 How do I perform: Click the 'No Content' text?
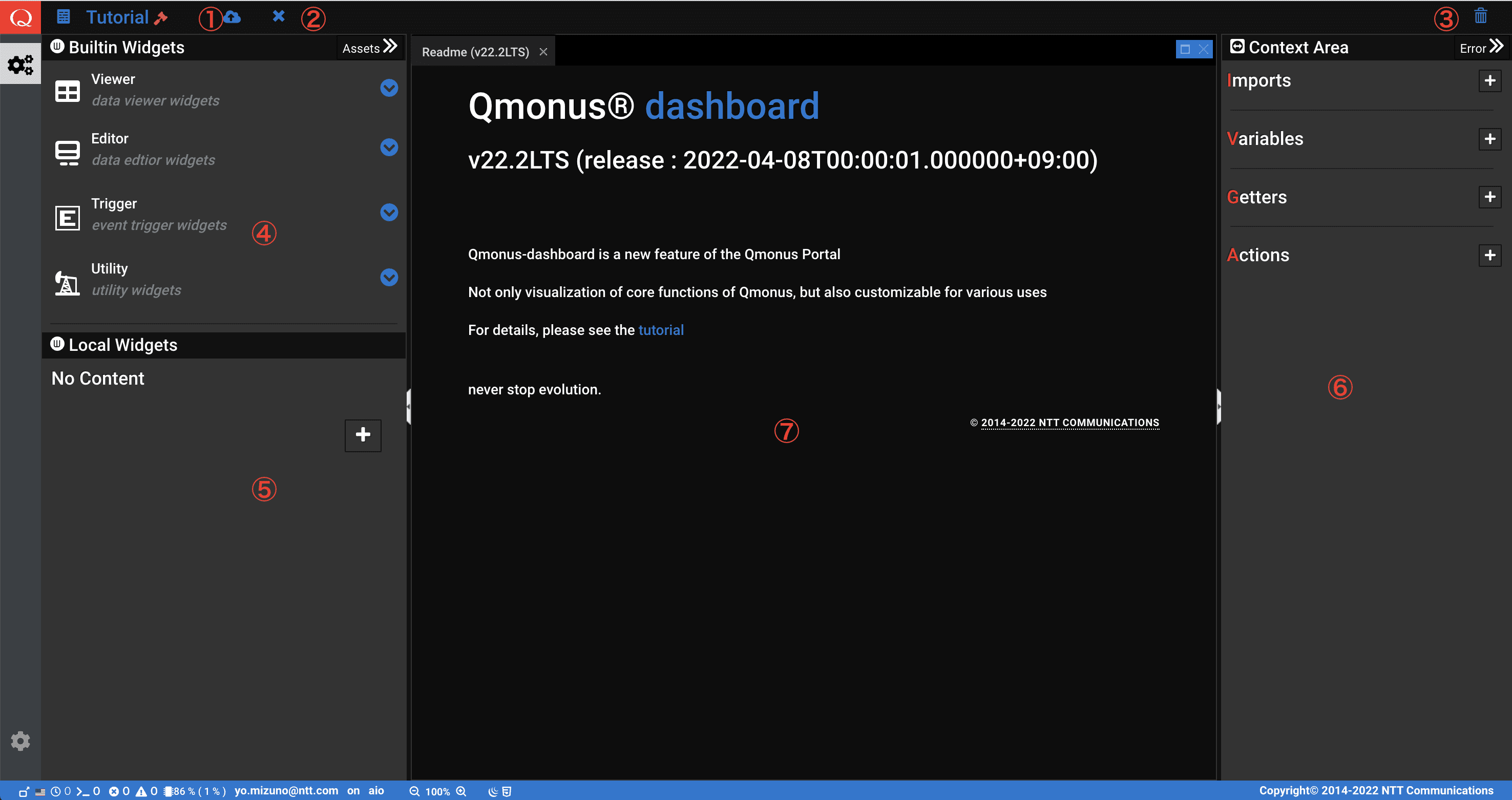tap(97, 378)
